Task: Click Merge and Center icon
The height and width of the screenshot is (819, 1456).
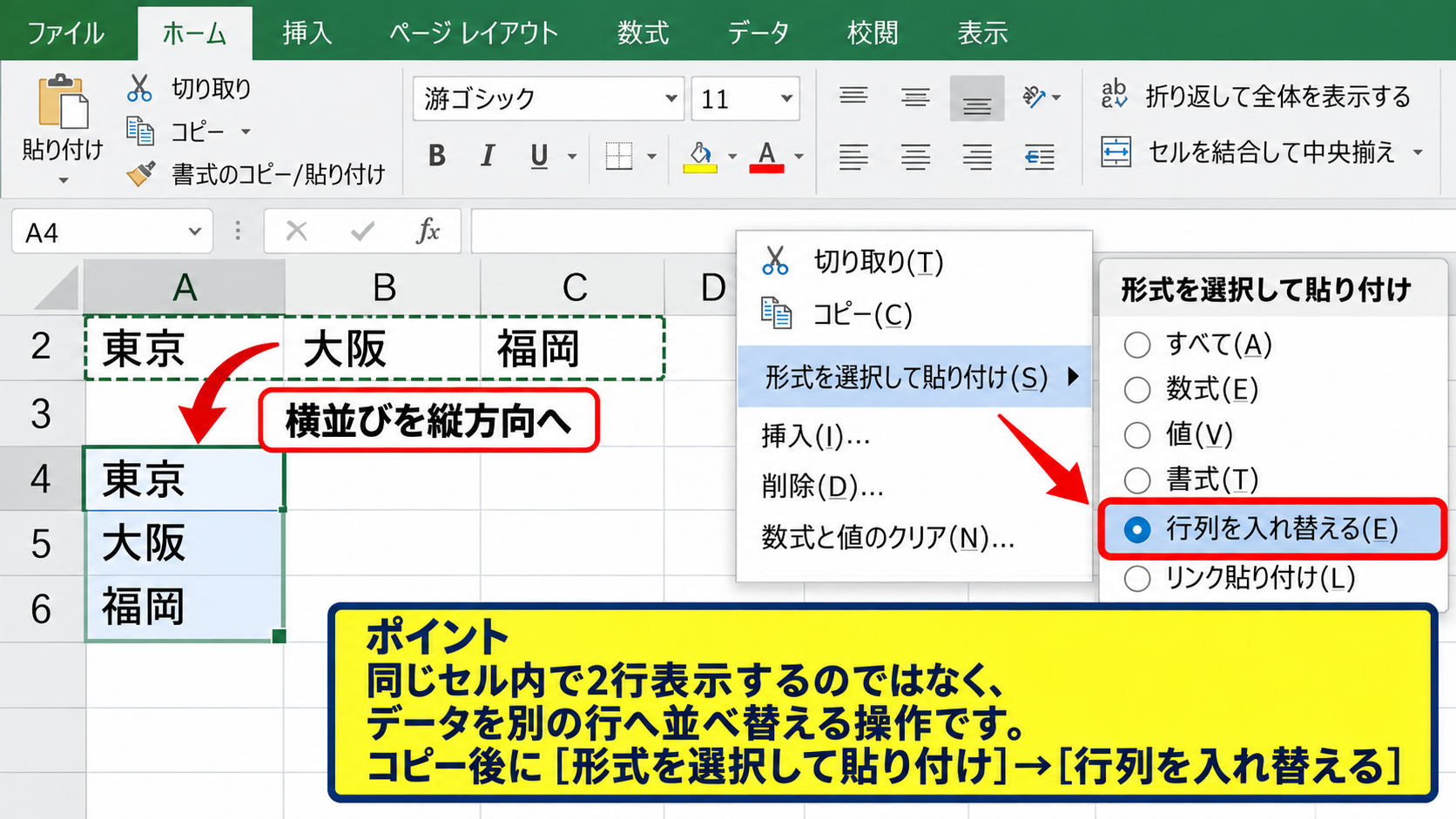Action: pos(1116,151)
